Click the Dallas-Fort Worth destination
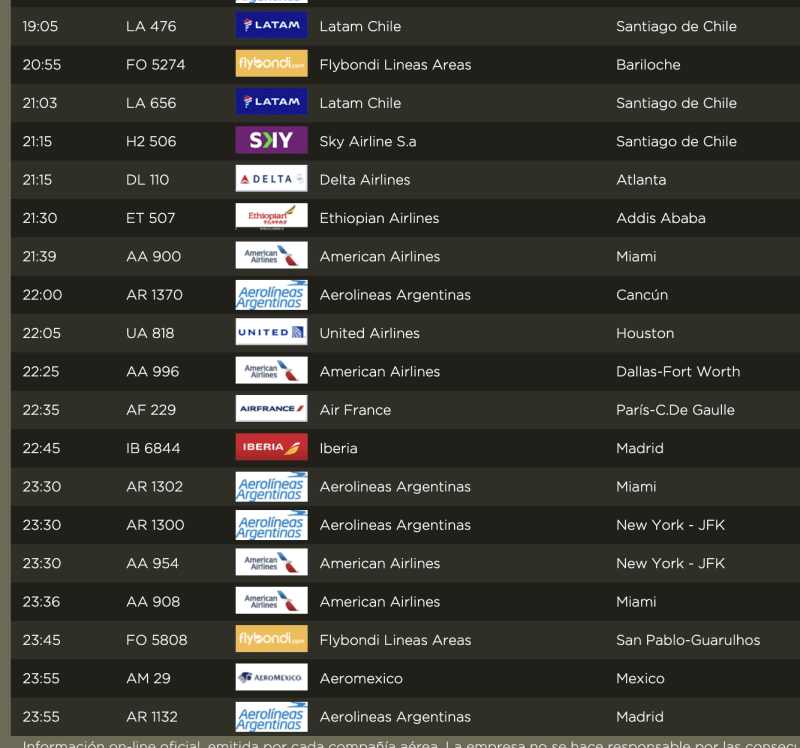 pos(678,371)
